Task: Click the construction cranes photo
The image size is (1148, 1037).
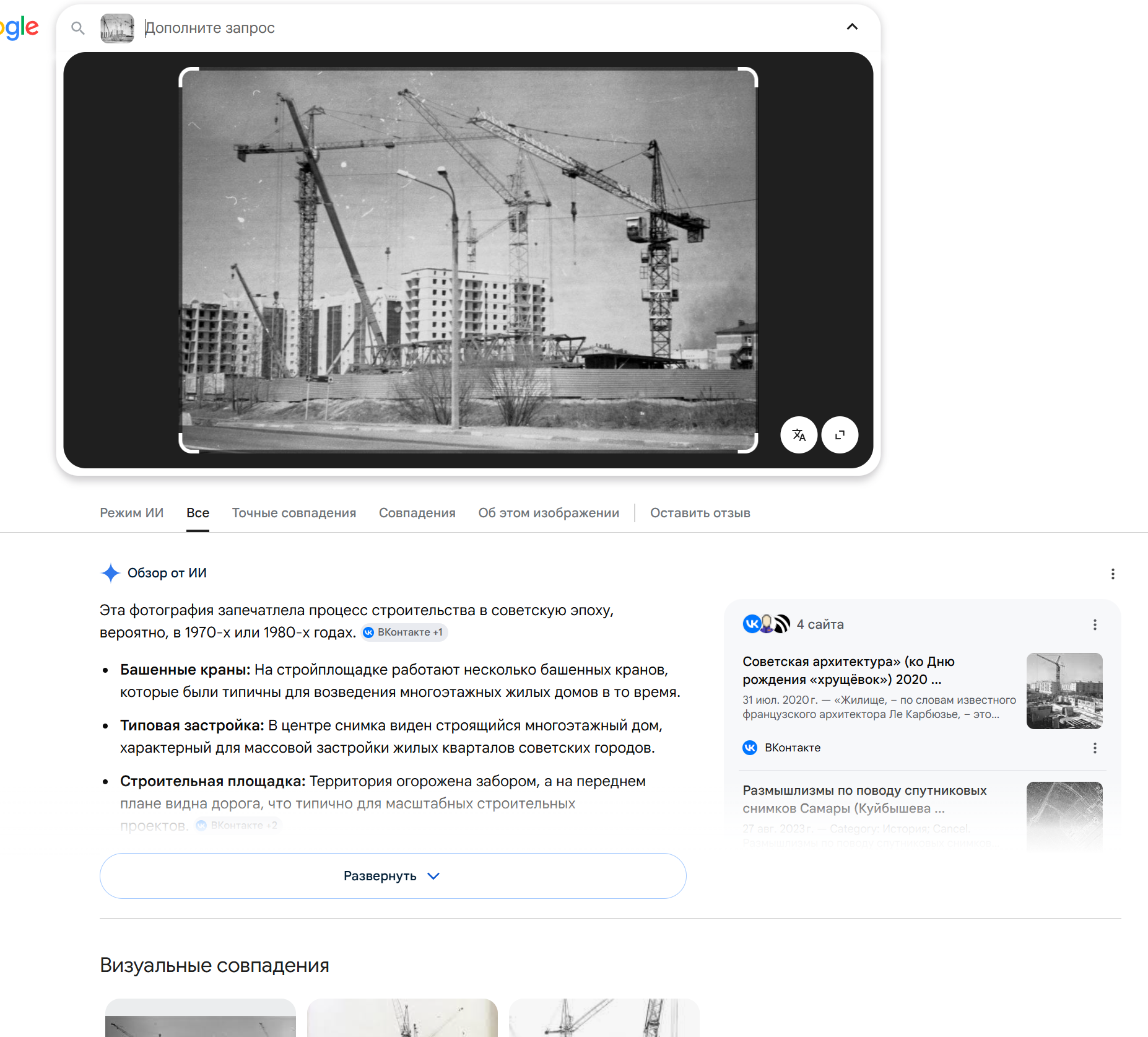Action: 468,260
